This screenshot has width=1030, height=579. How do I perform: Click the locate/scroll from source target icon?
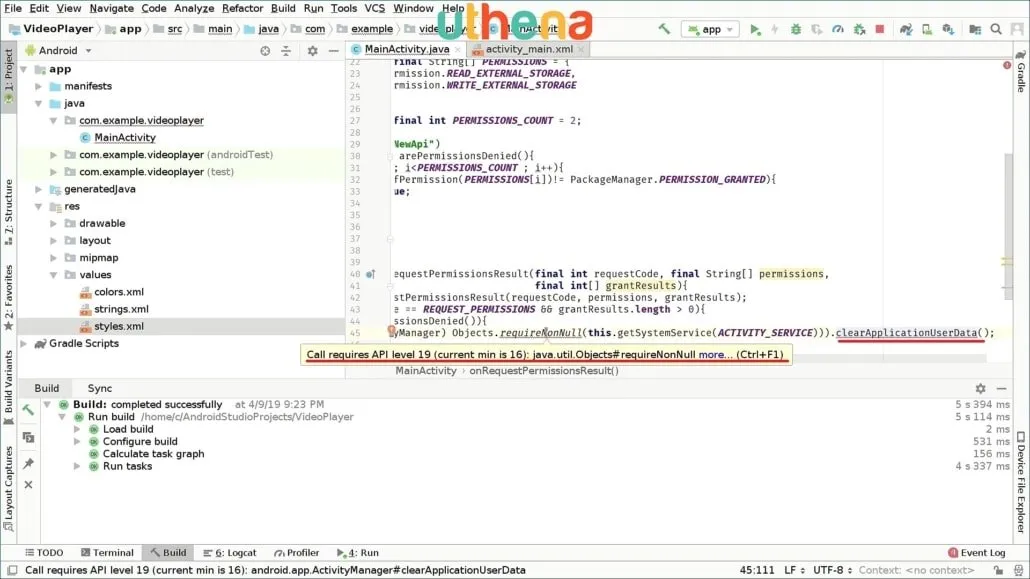pyautogui.click(x=265, y=51)
